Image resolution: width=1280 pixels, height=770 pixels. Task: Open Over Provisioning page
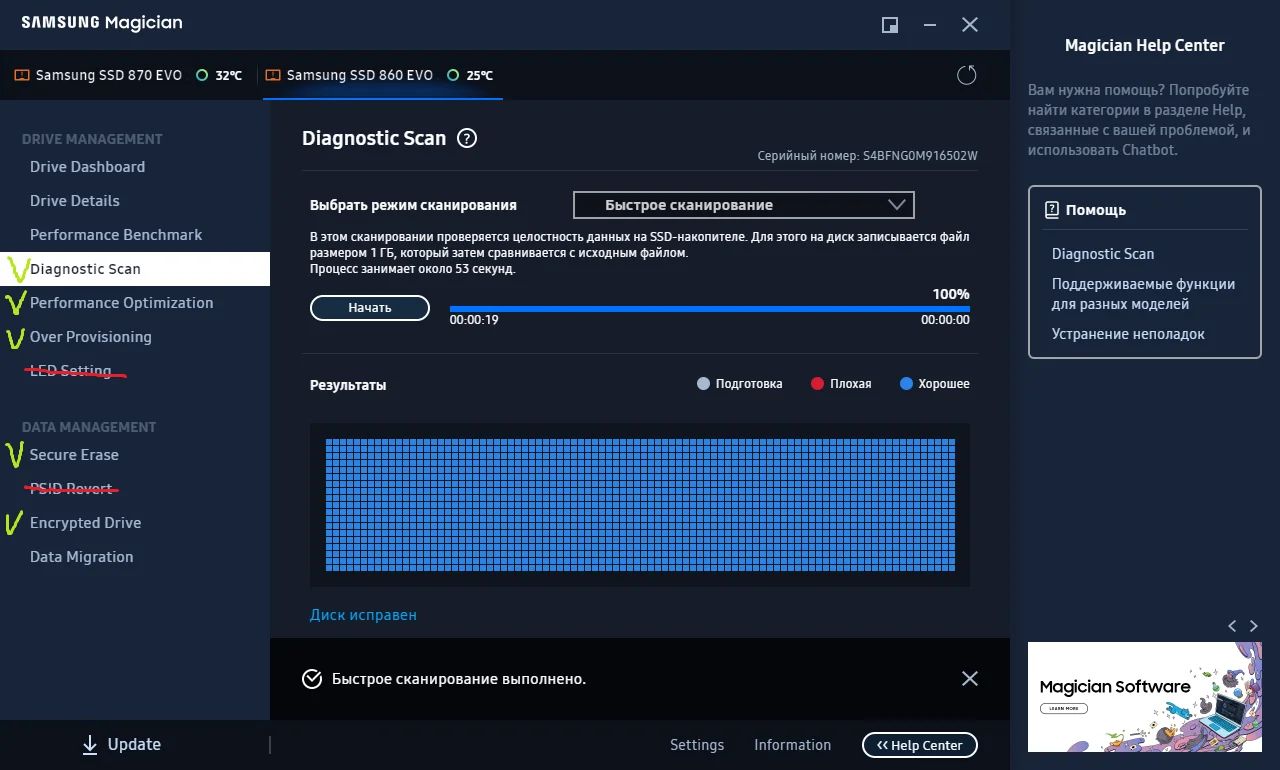click(x=91, y=337)
